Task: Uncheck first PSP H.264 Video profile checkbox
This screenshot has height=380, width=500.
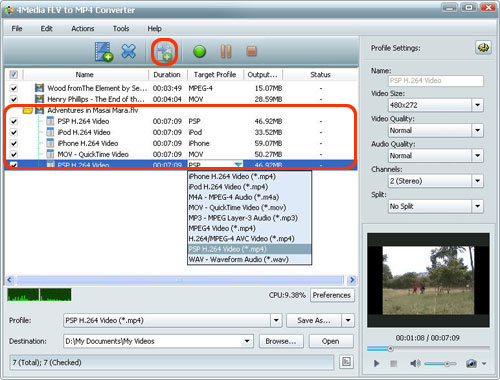Action: coord(14,121)
